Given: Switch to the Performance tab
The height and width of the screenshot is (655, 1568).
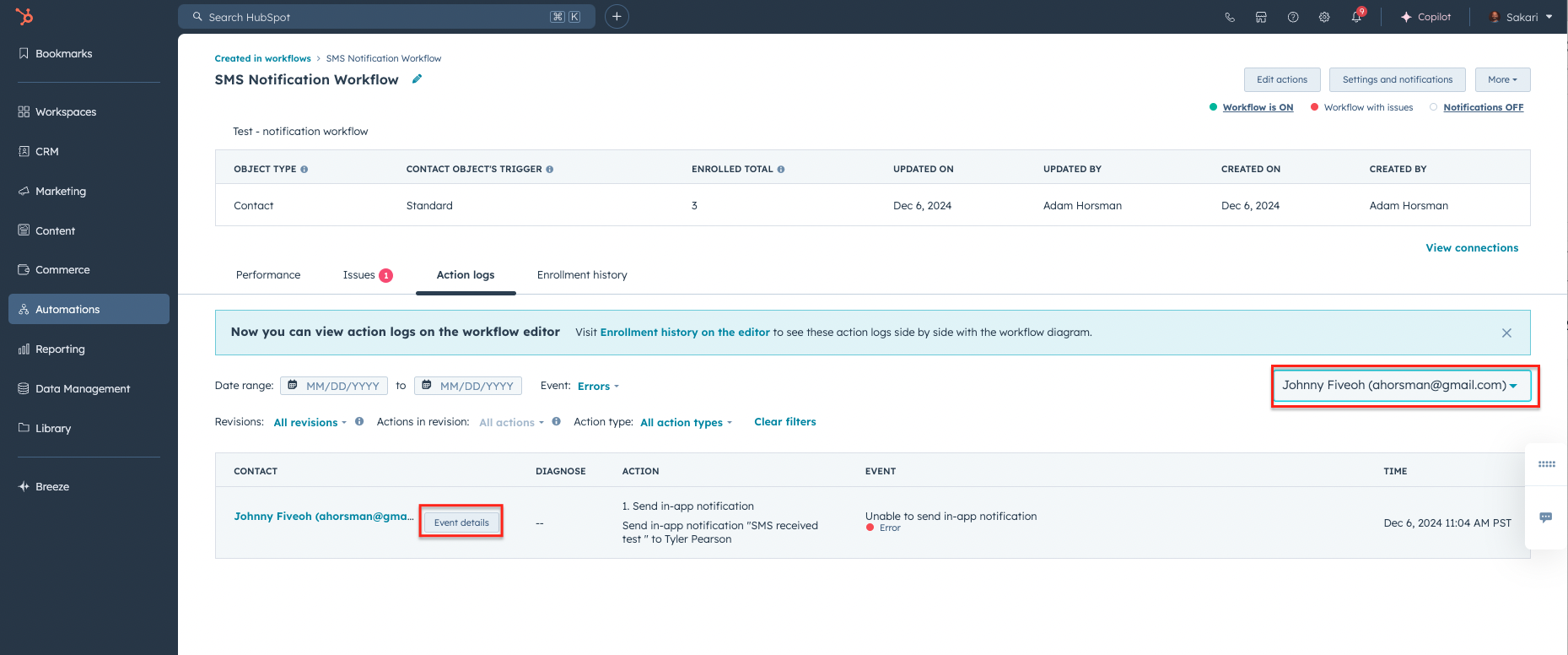Looking at the screenshot, I should (x=268, y=274).
